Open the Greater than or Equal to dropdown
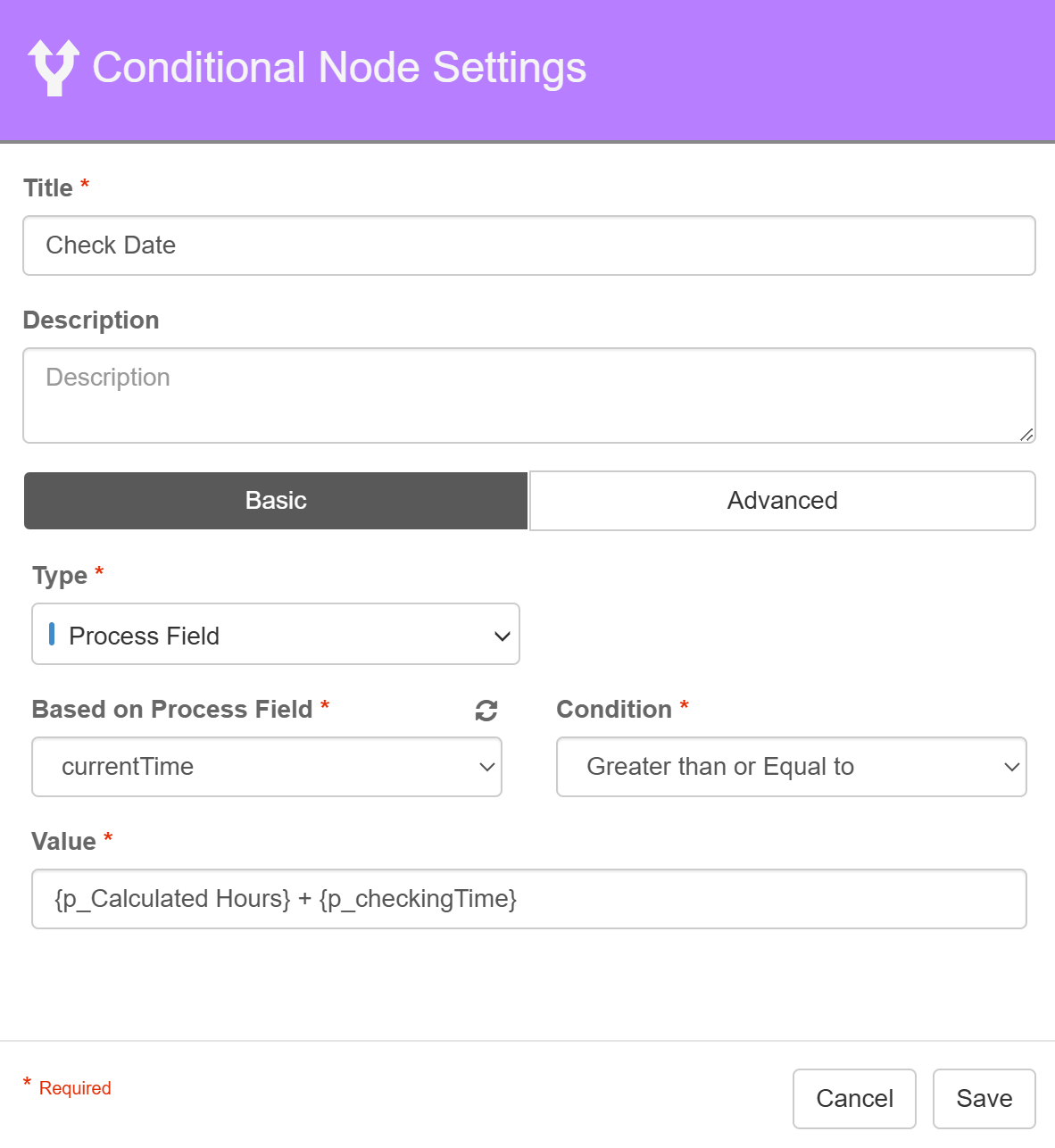Viewport: 1055px width, 1148px height. point(791,767)
